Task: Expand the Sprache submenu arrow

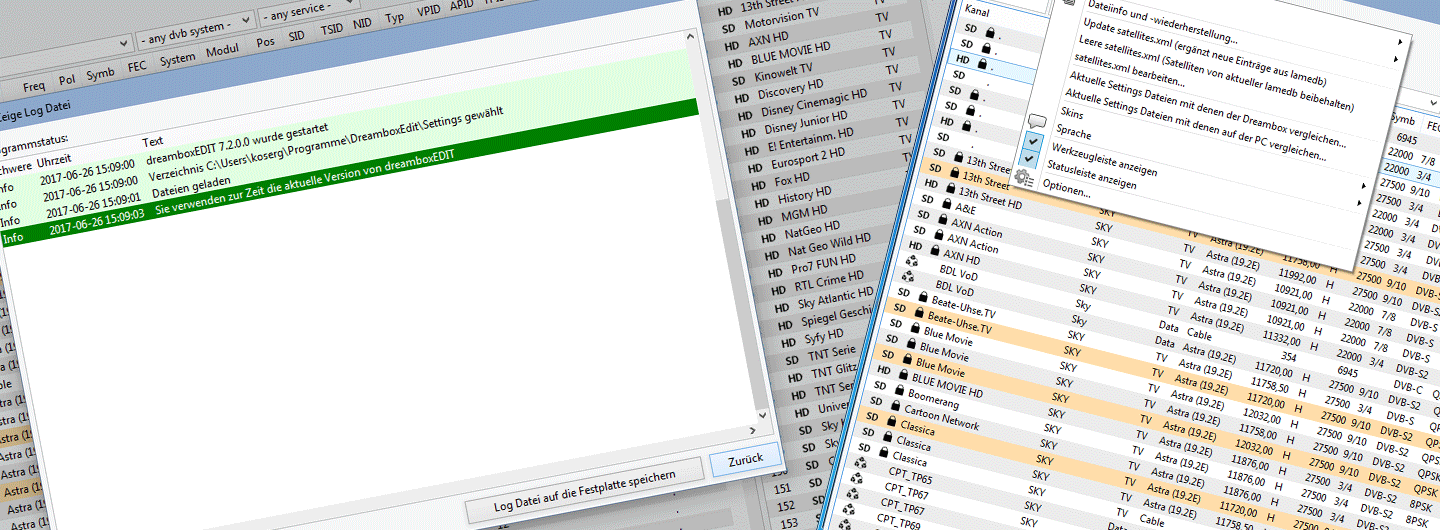Action: 1361,203
